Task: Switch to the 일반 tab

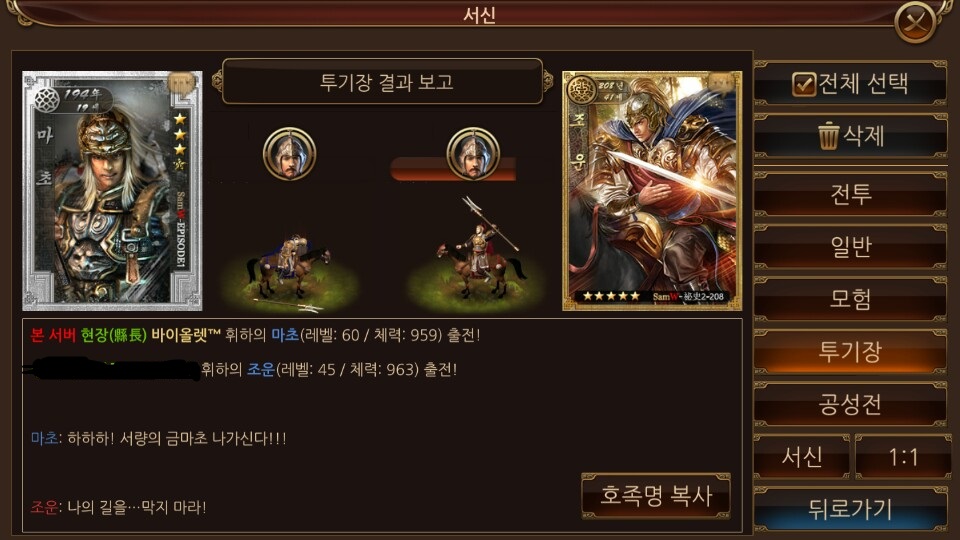Action: 850,247
